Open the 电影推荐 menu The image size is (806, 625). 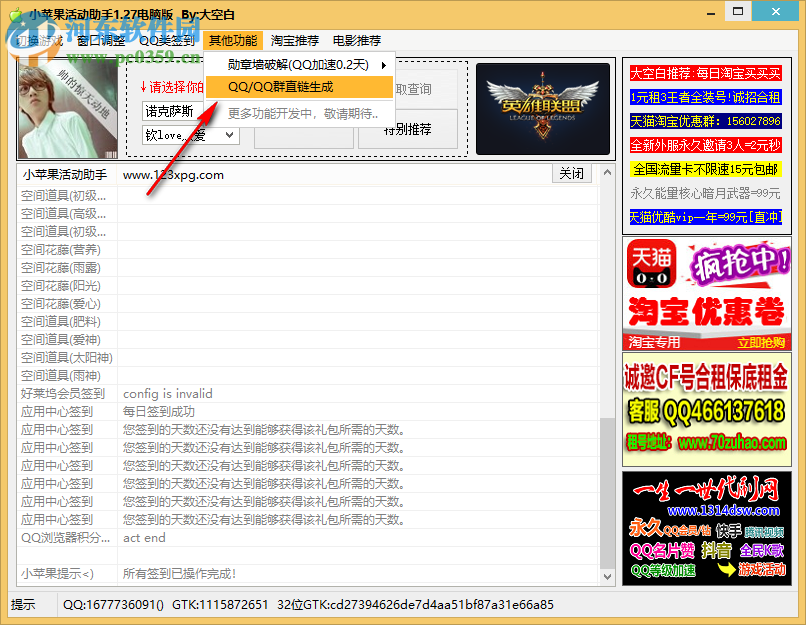click(x=357, y=41)
